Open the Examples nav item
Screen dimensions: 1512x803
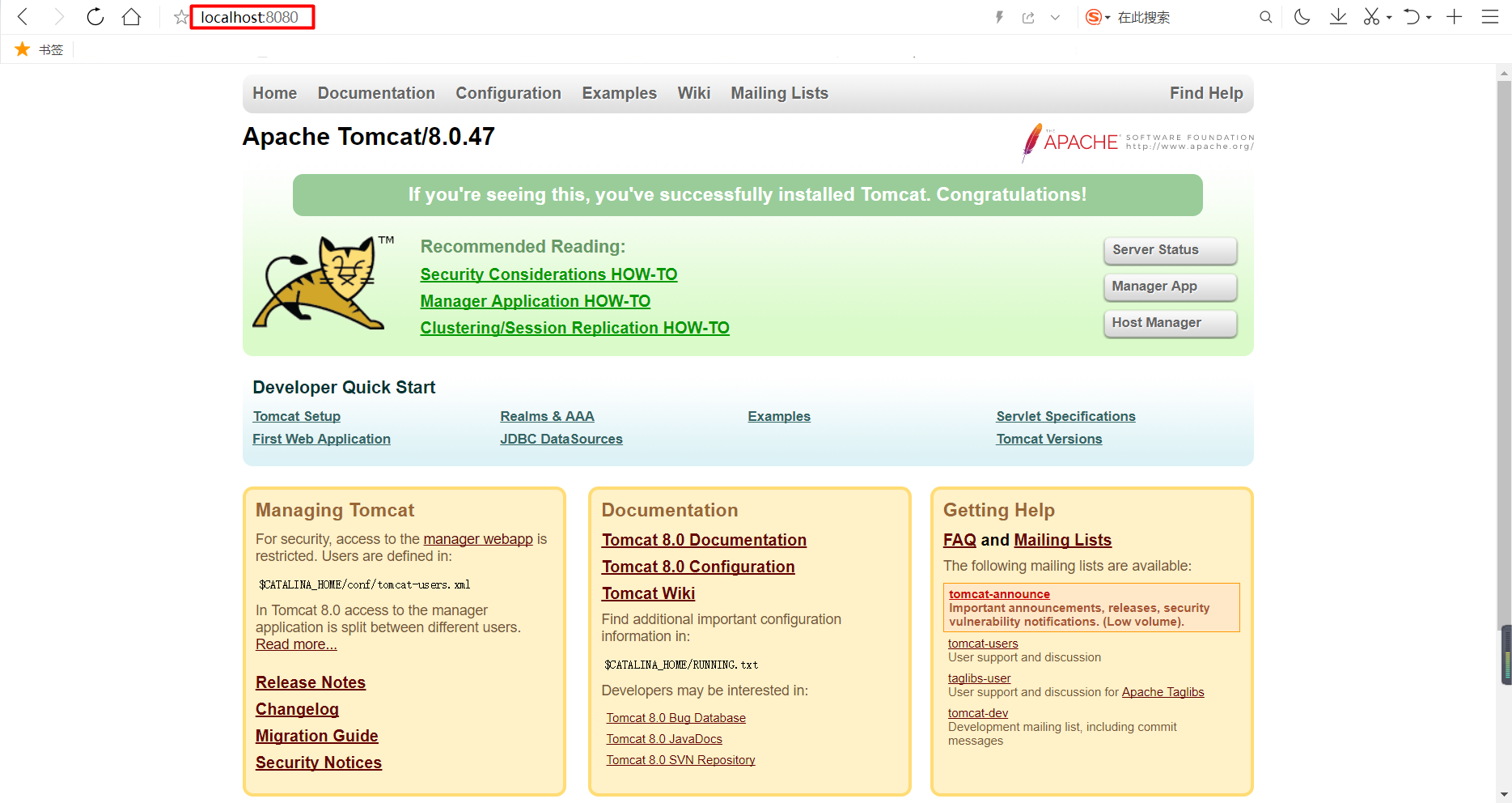pyautogui.click(x=619, y=93)
